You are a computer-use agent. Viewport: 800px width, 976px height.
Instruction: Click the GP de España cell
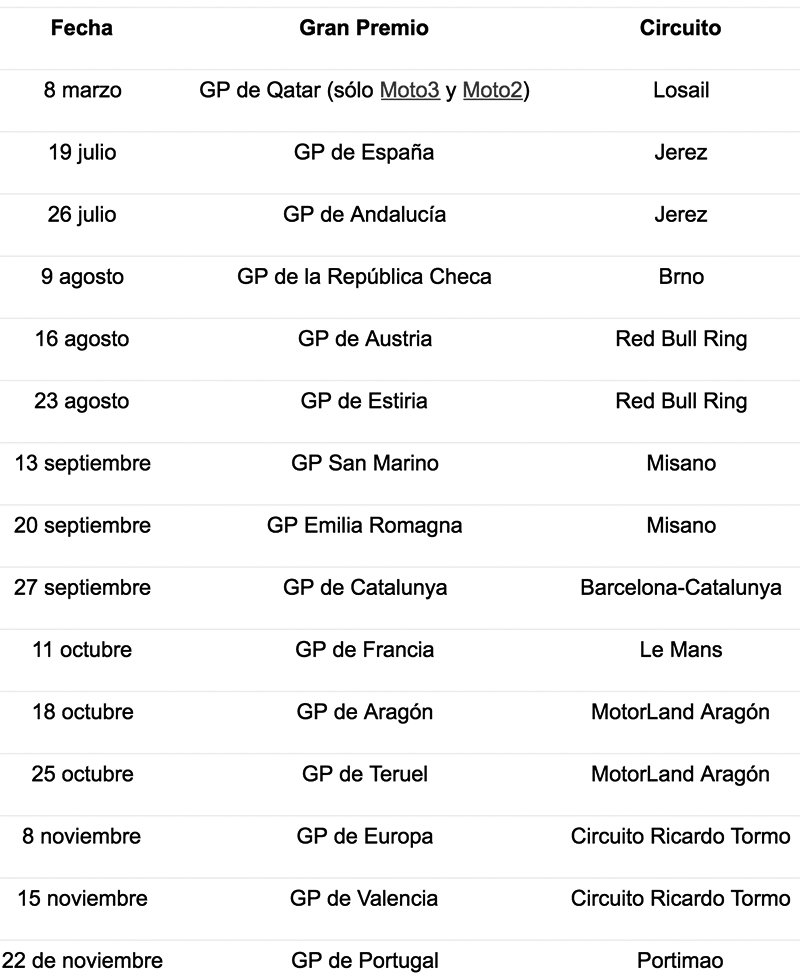(x=364, y=153)
